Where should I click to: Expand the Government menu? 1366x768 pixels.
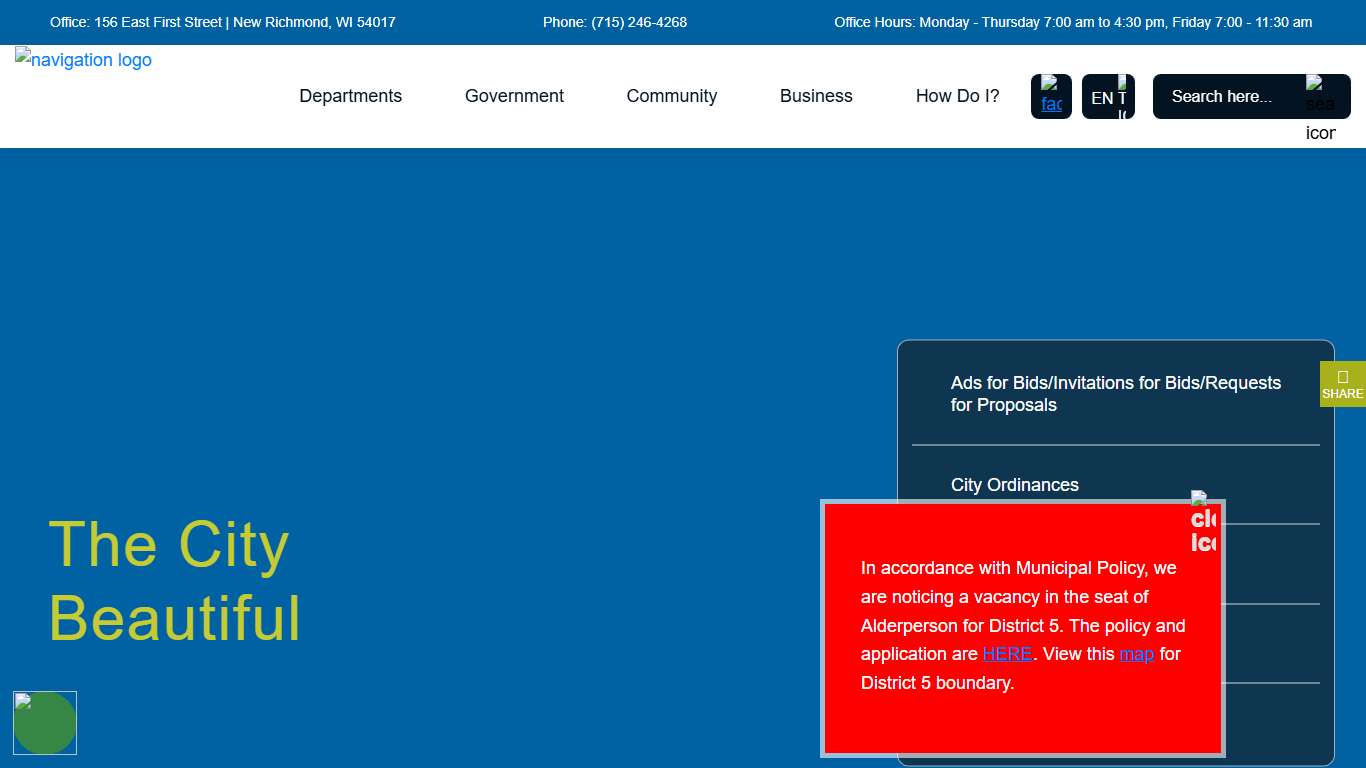point(514,96)
